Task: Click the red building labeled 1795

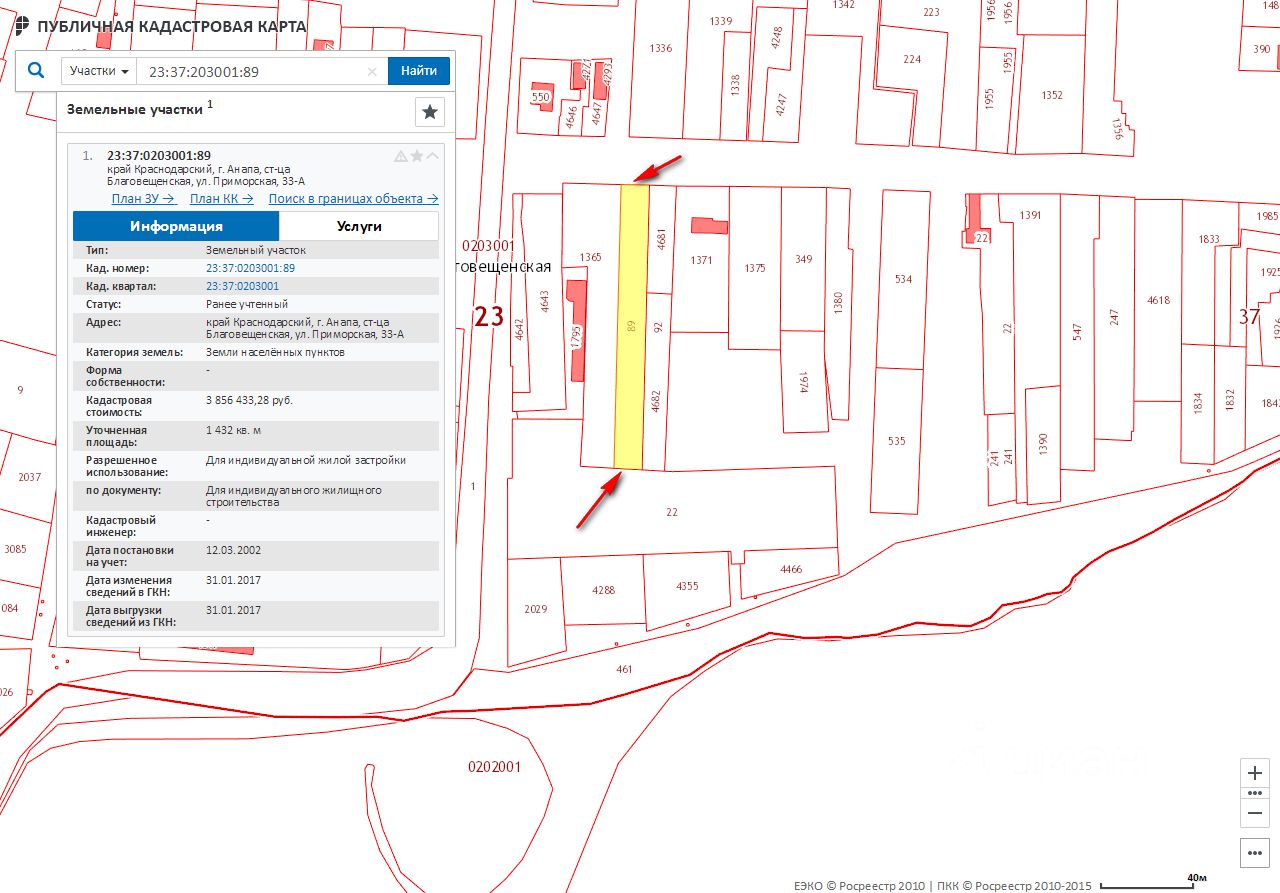Action: (576, 330)
